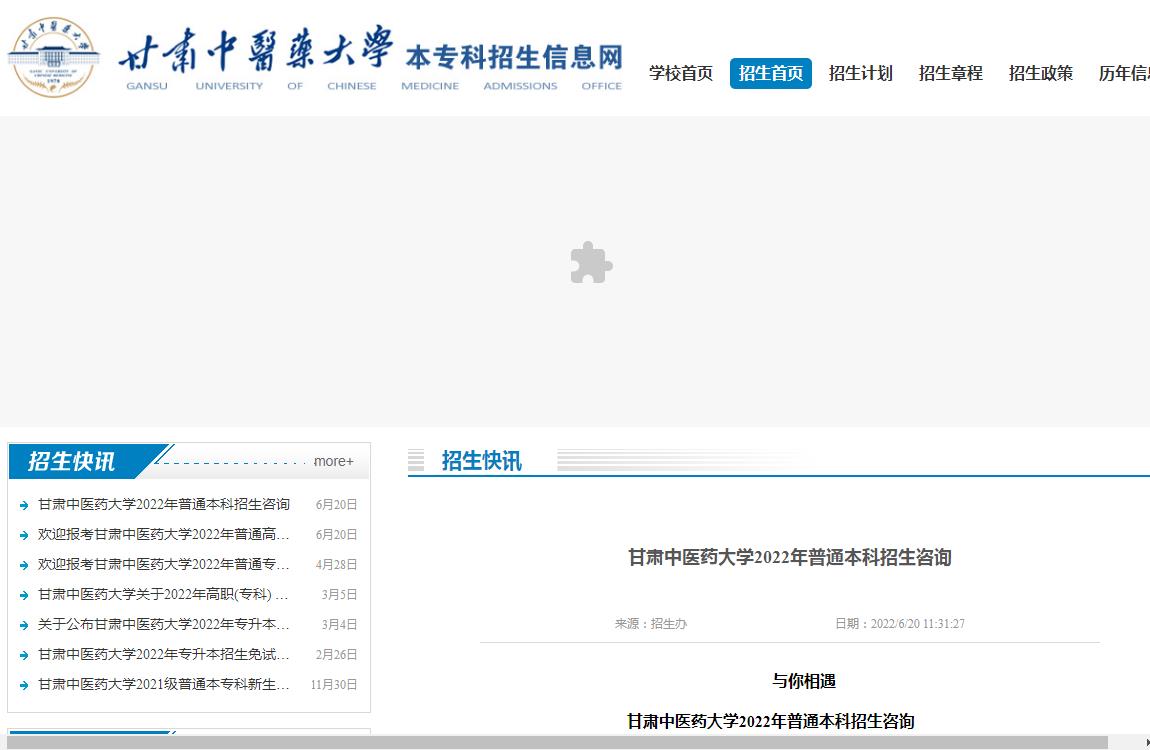Viewport: 1150px width, 750px height.
Task: Open the 招生计划 menu item
Action: (861, 73)
